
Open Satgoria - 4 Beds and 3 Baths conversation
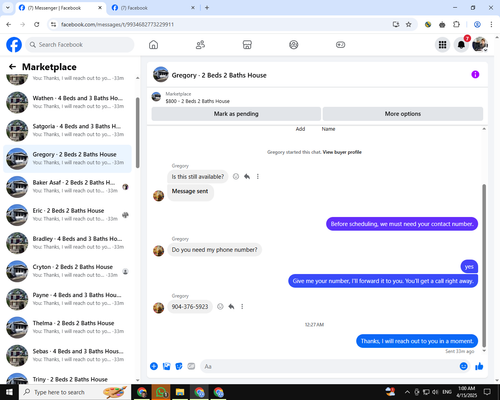pos(67,130)
